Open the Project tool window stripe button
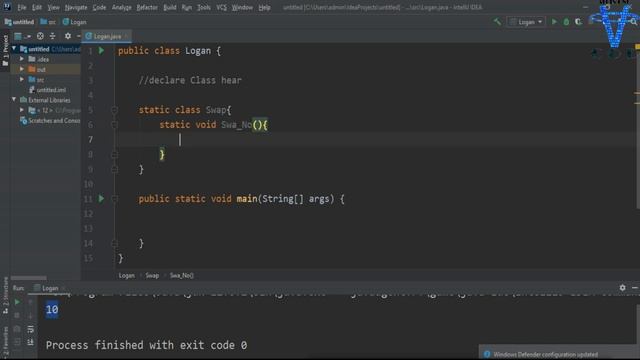This screenshot has height=360, width=640. pos(5,50)
